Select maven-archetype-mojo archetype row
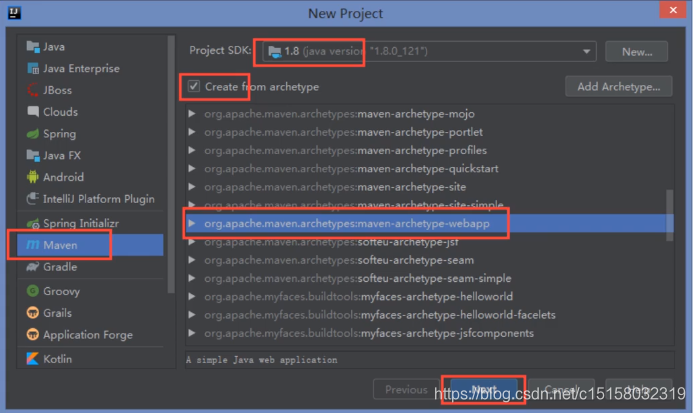 pyautogui.click(x=429, y=114)
